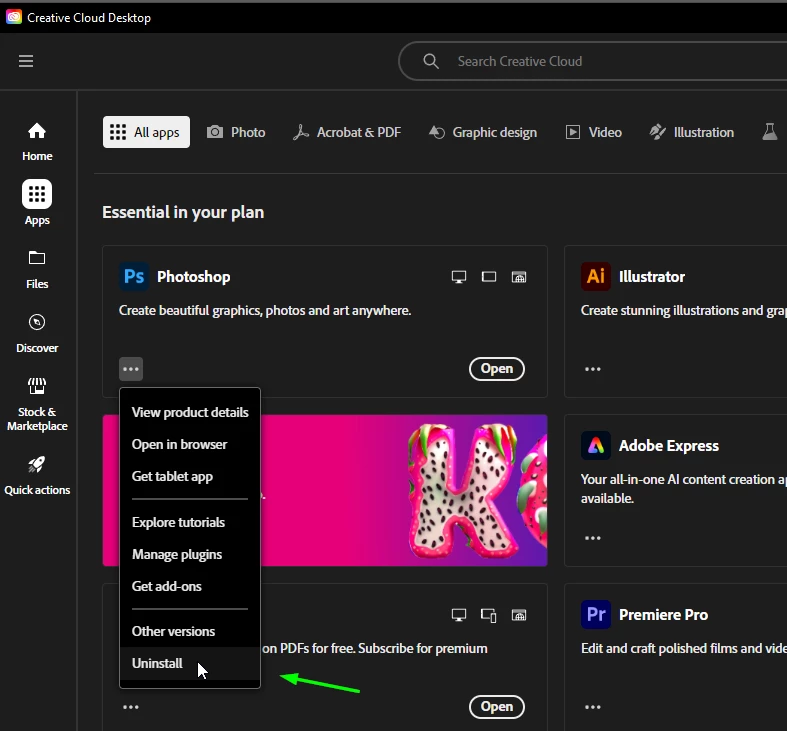Open Stock & Marketplace in sidebar
This screenshot has width=787, height=731.
(37, 405)
